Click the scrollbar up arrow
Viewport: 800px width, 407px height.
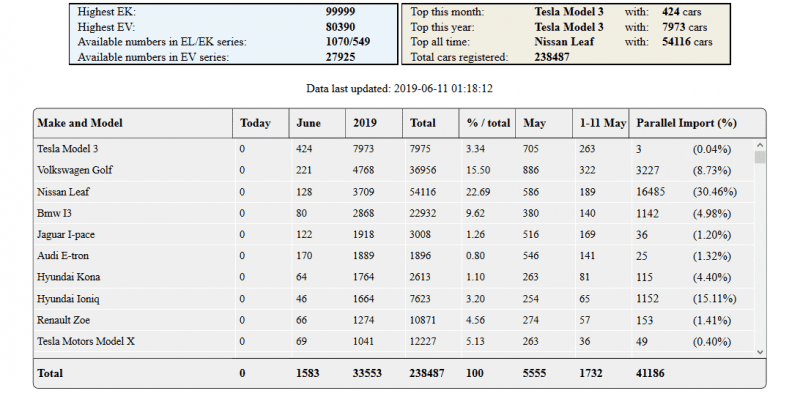click(760, 145)
